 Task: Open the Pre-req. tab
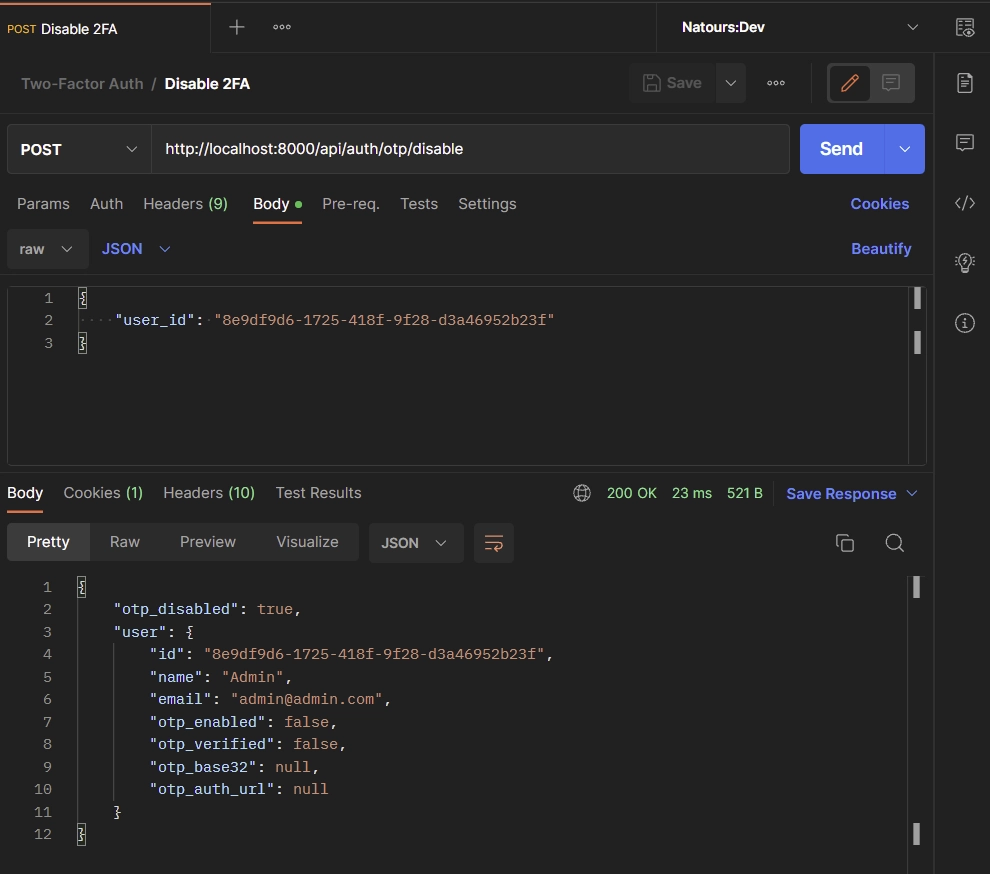pyautogui.click(x=350, y=204)
